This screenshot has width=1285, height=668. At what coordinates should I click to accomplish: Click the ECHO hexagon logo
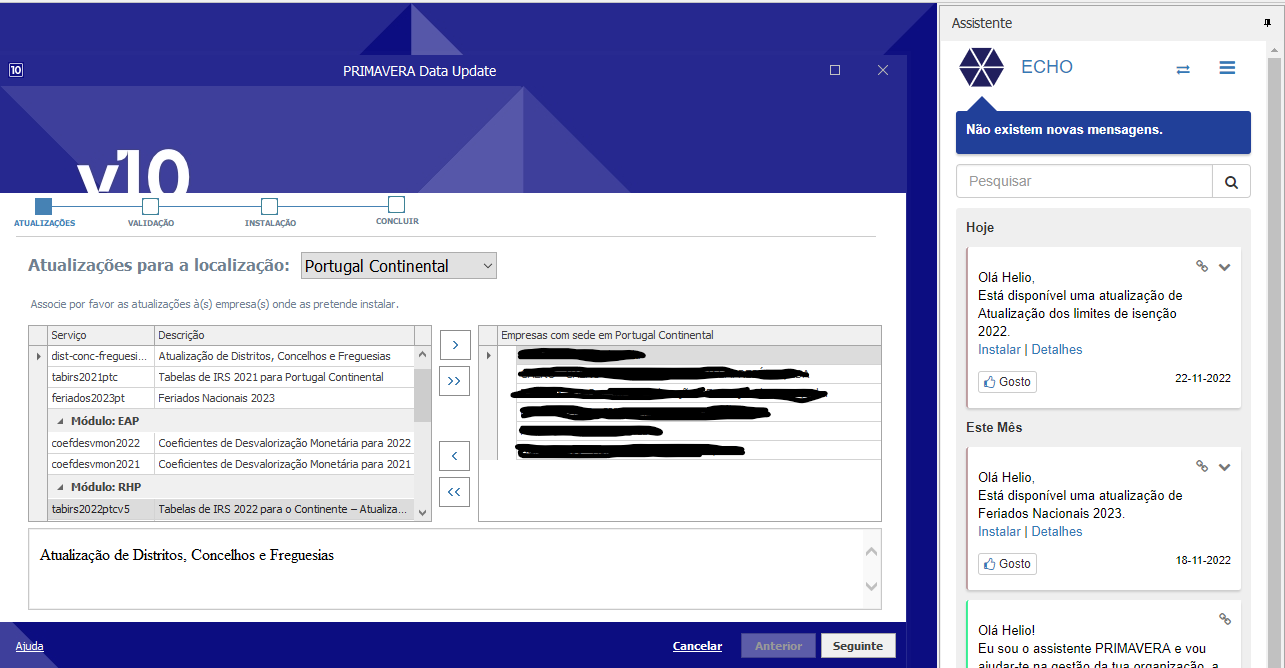pos(981,67)
